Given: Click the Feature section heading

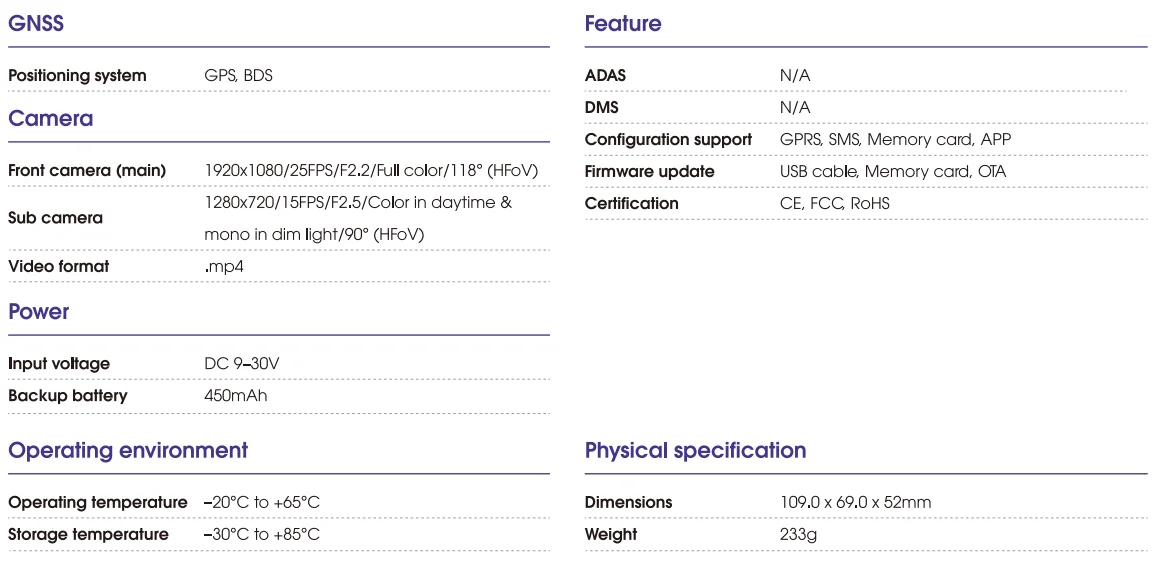Looking at the screenshot, I should pos(623,23).
